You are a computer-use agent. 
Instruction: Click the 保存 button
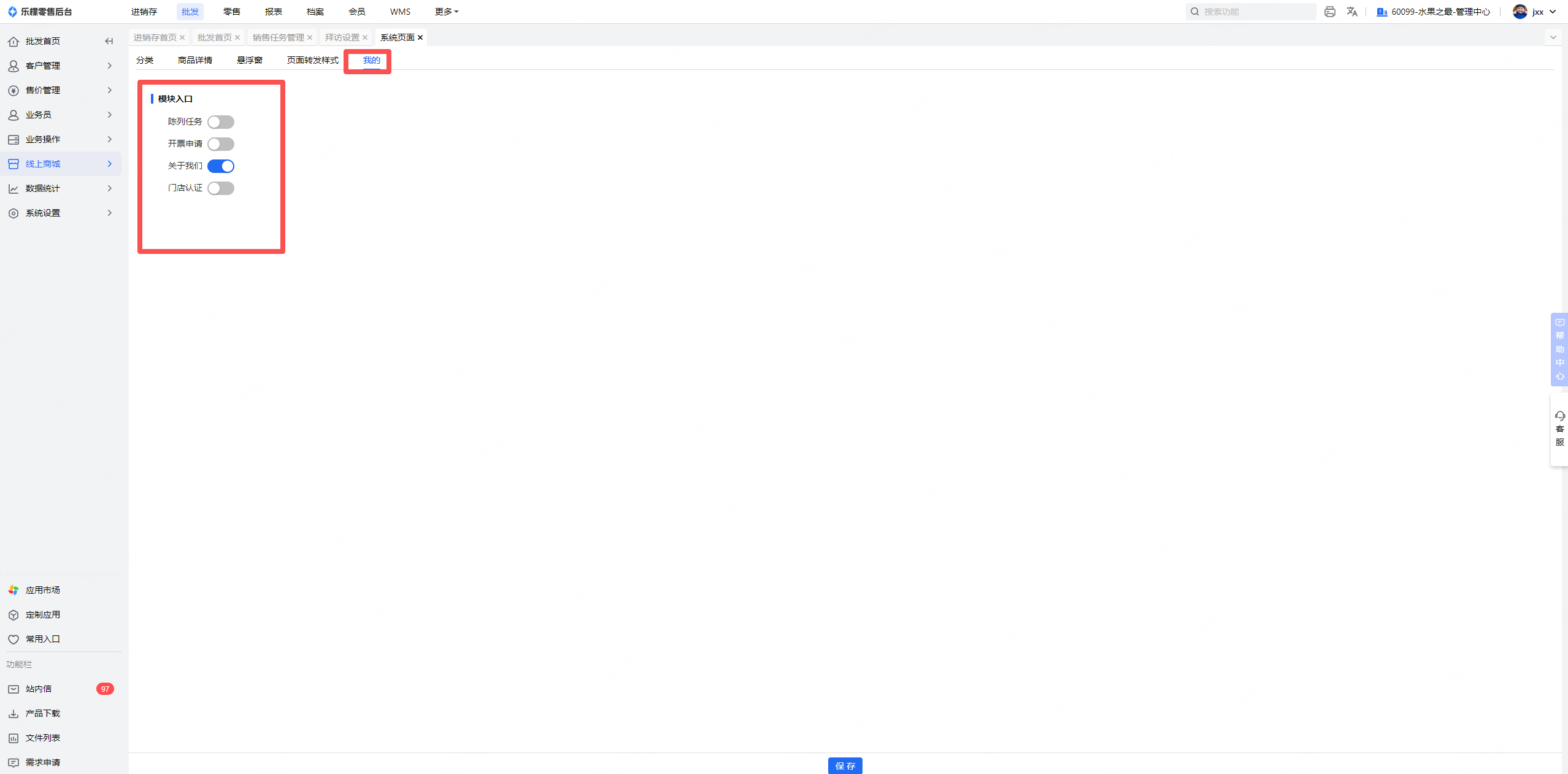coord(845,765)
